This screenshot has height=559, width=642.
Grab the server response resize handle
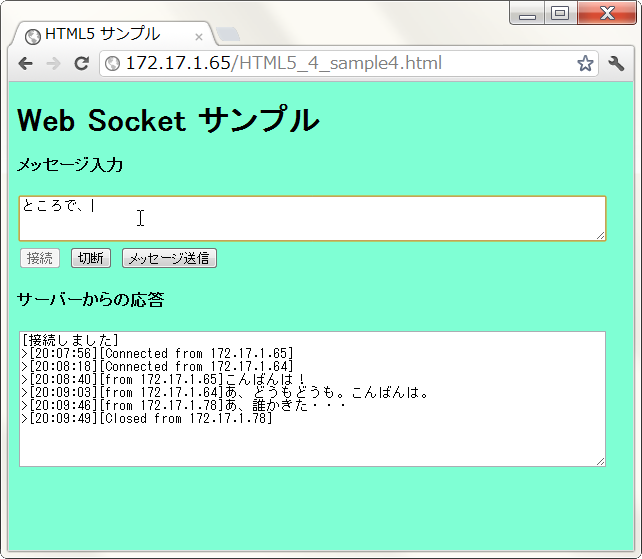click(601, 462)
